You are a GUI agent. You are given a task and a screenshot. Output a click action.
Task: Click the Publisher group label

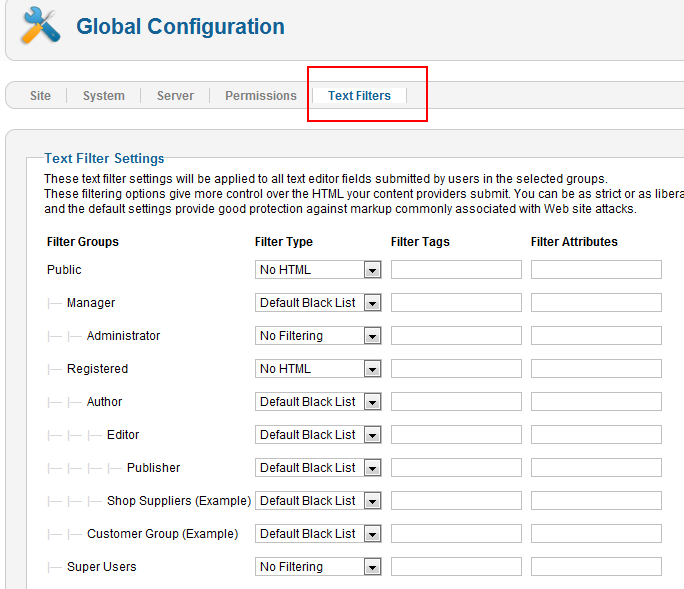click(154, 468)
